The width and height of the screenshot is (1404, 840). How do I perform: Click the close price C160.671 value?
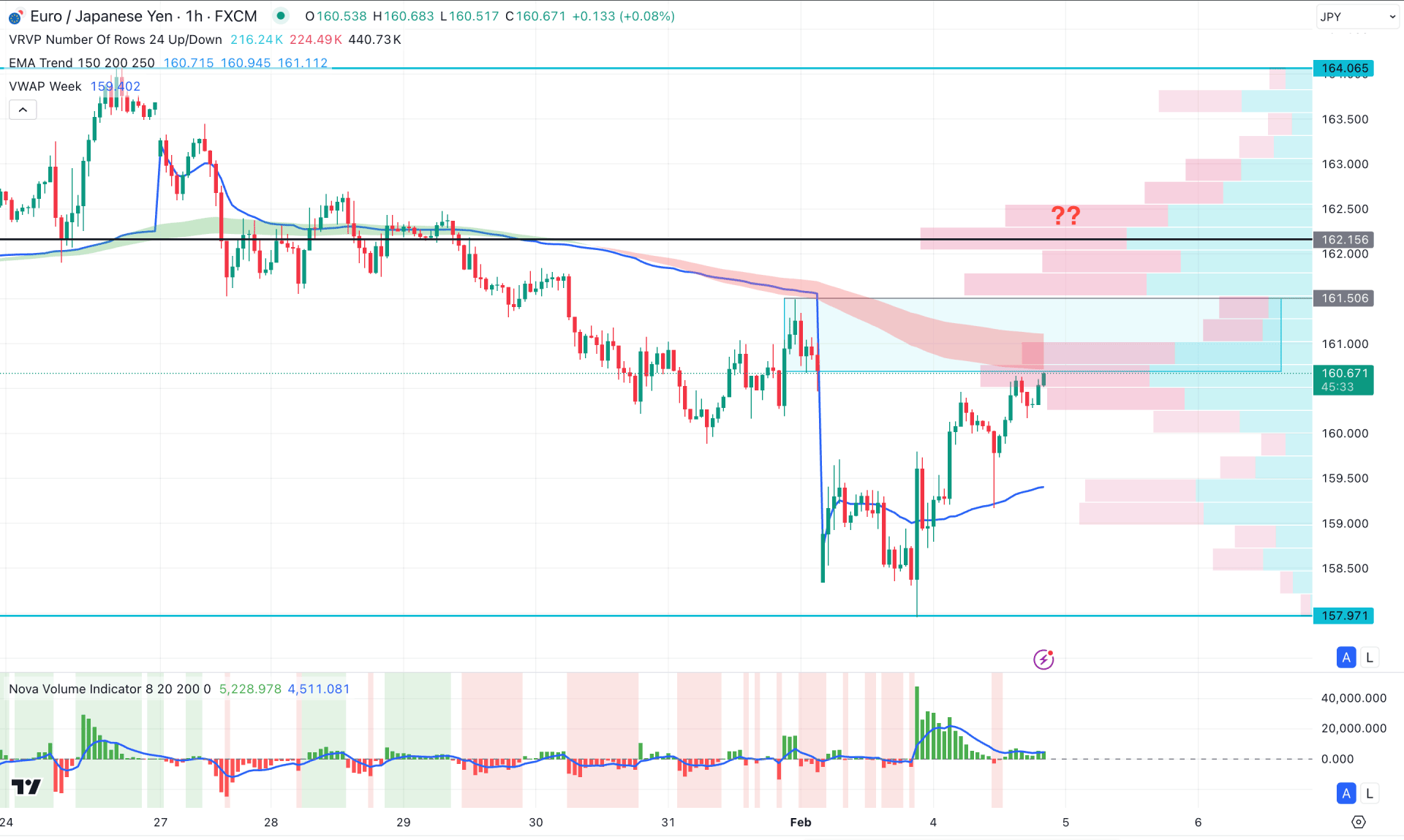coord(536,16)
